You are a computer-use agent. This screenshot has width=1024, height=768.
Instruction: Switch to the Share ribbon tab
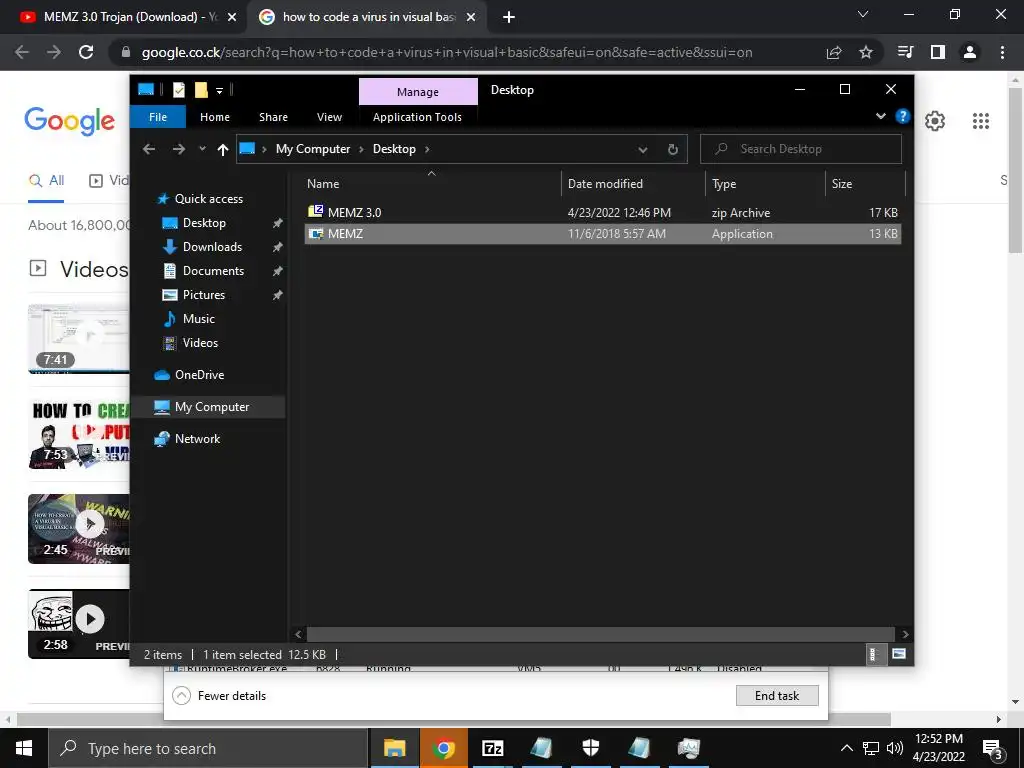273,117
